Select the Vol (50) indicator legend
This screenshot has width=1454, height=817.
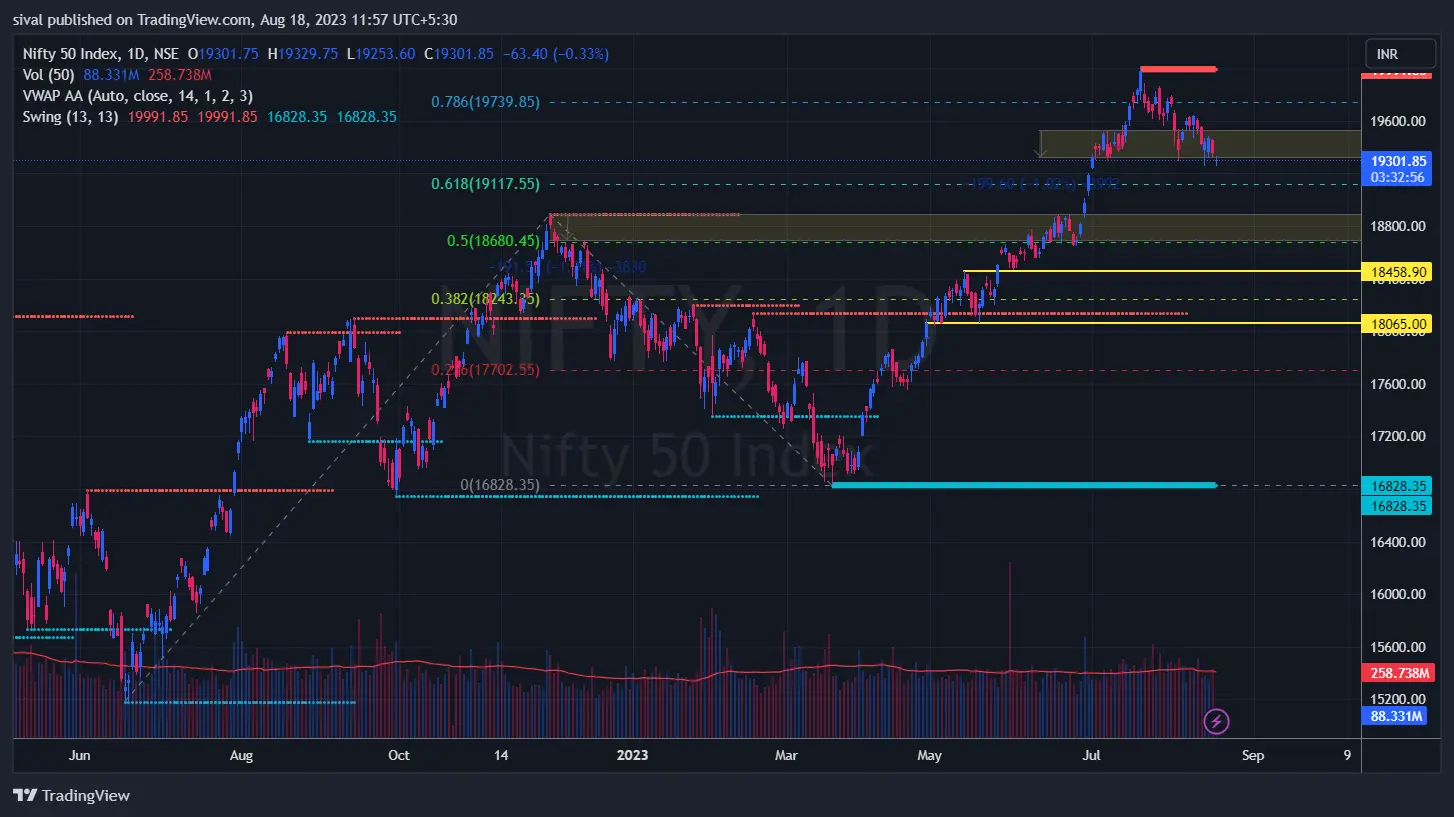pyautogui.click(x=48, y=75)
